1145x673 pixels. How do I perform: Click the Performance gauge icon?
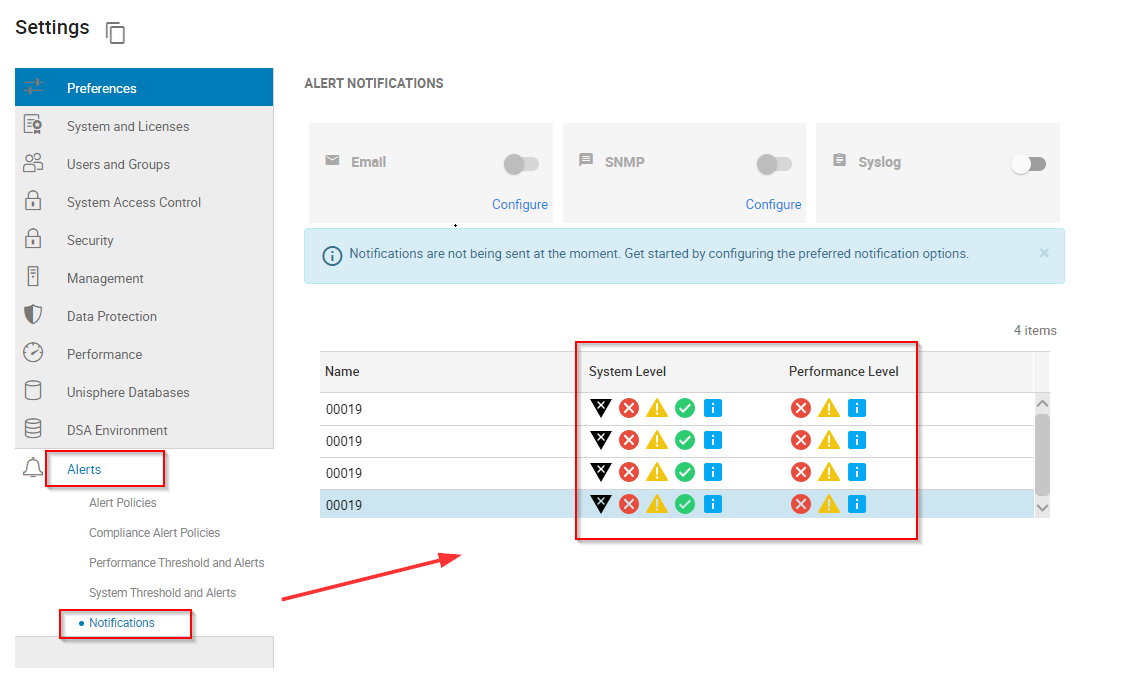click(33, 353)
